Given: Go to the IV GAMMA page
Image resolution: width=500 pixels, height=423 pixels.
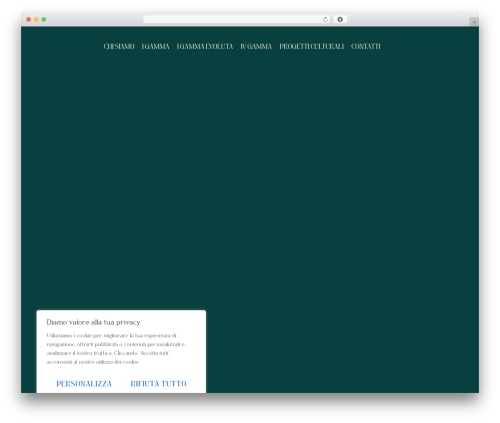Looking at the screenshot, I should click(x=256, y=46).
